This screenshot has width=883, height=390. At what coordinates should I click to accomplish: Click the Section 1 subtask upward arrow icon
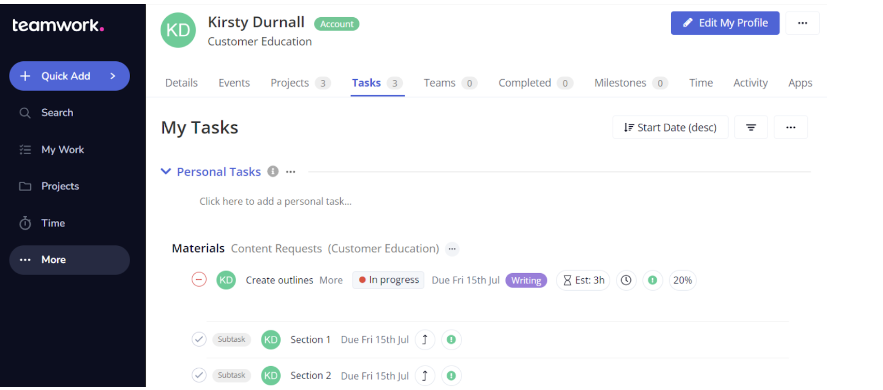coord(425,340)
